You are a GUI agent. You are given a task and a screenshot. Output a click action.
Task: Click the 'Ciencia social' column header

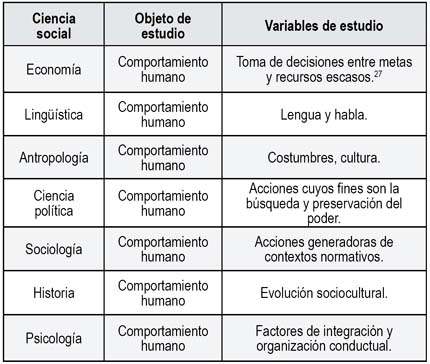[54, 25]
